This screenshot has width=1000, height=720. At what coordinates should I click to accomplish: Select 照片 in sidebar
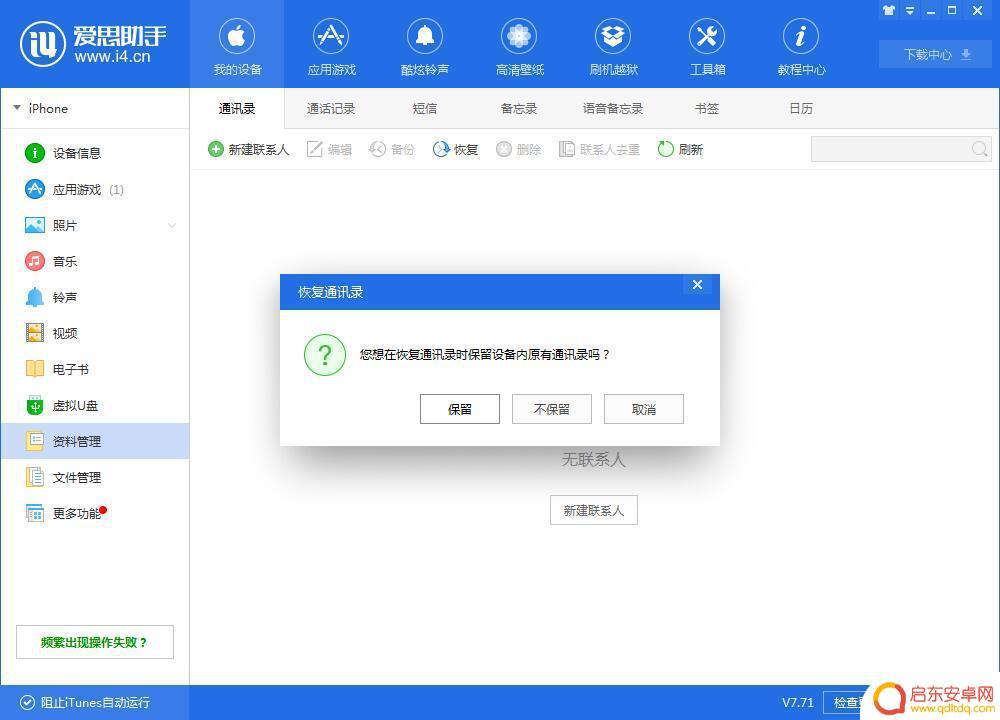(x=94, y=225)
